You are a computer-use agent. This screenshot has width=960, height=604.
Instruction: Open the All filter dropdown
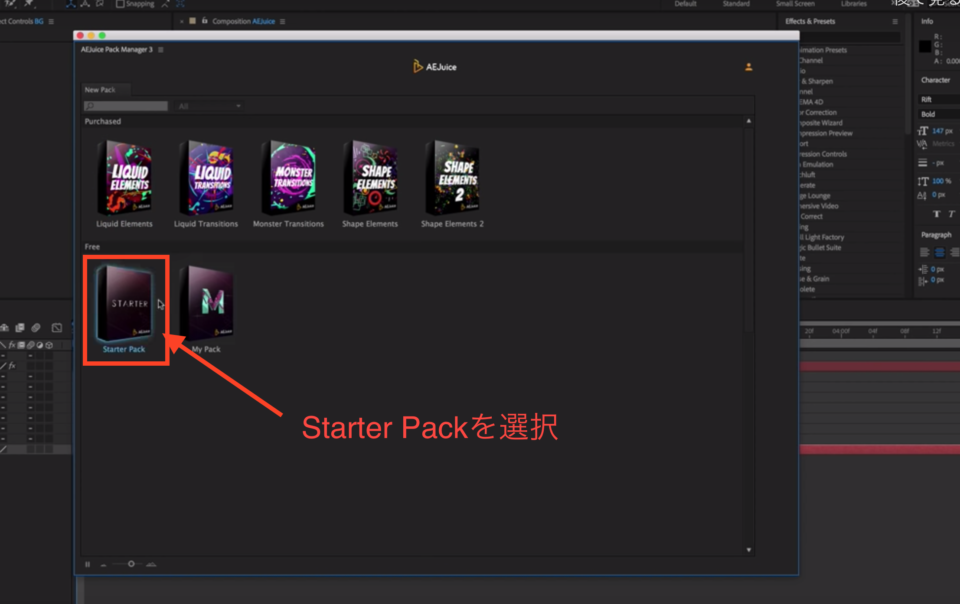coord(208,106)
